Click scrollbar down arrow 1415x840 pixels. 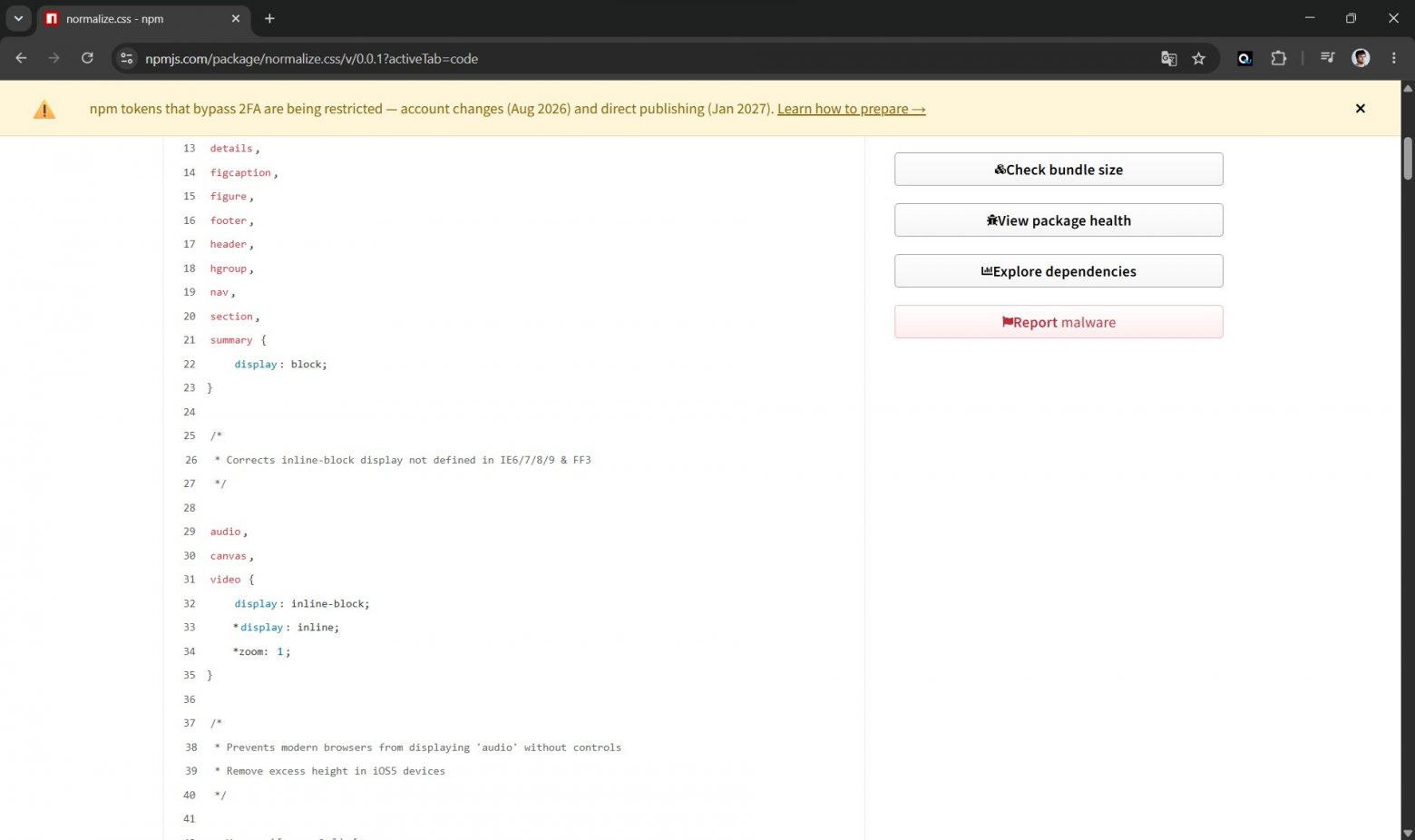point(1408,833)
